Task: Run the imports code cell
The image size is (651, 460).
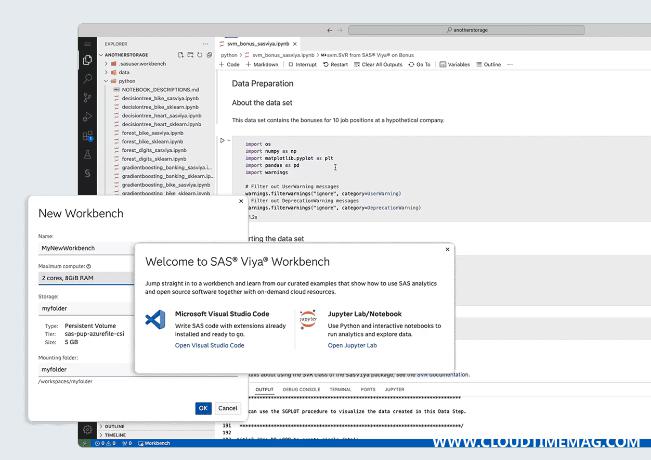Action: 222,140
